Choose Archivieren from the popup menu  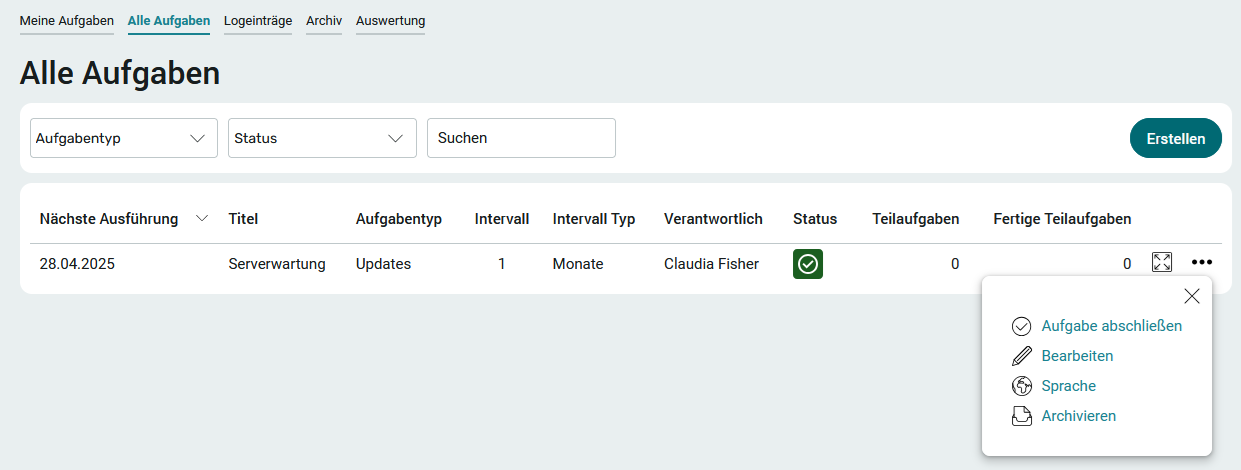[x=1079, y=416]
